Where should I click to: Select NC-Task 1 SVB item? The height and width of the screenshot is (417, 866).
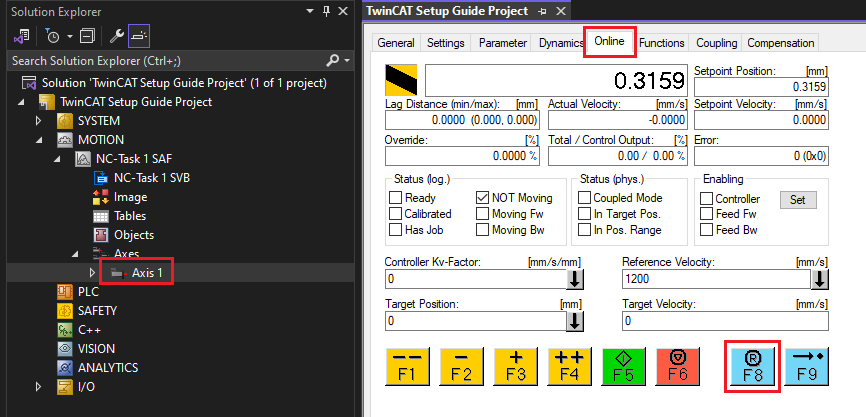(x=152, y=178)
